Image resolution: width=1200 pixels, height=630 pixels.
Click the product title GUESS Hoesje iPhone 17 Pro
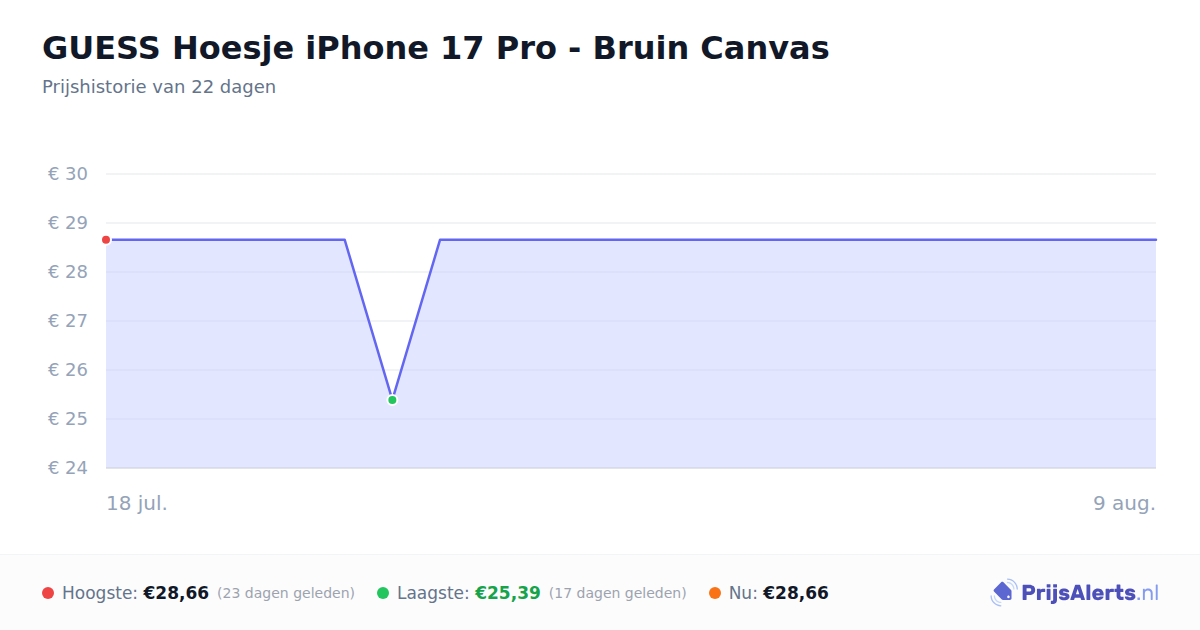point(436,47)
